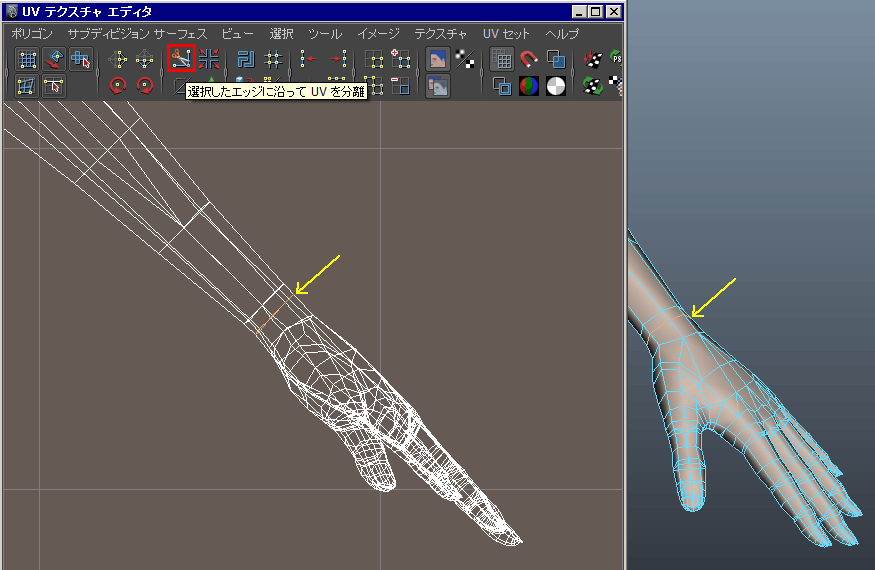This screenshot has width=875, height=570.
Task: Update PSD networks icon
Action: pos(616,59)
